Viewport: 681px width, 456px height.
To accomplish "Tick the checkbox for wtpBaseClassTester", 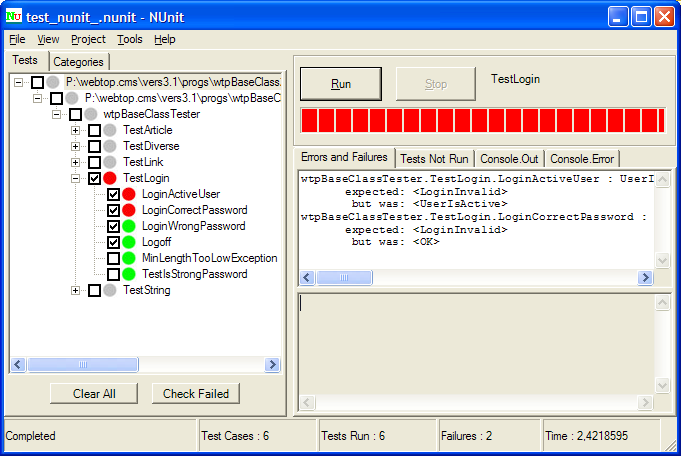I will 75,114.
